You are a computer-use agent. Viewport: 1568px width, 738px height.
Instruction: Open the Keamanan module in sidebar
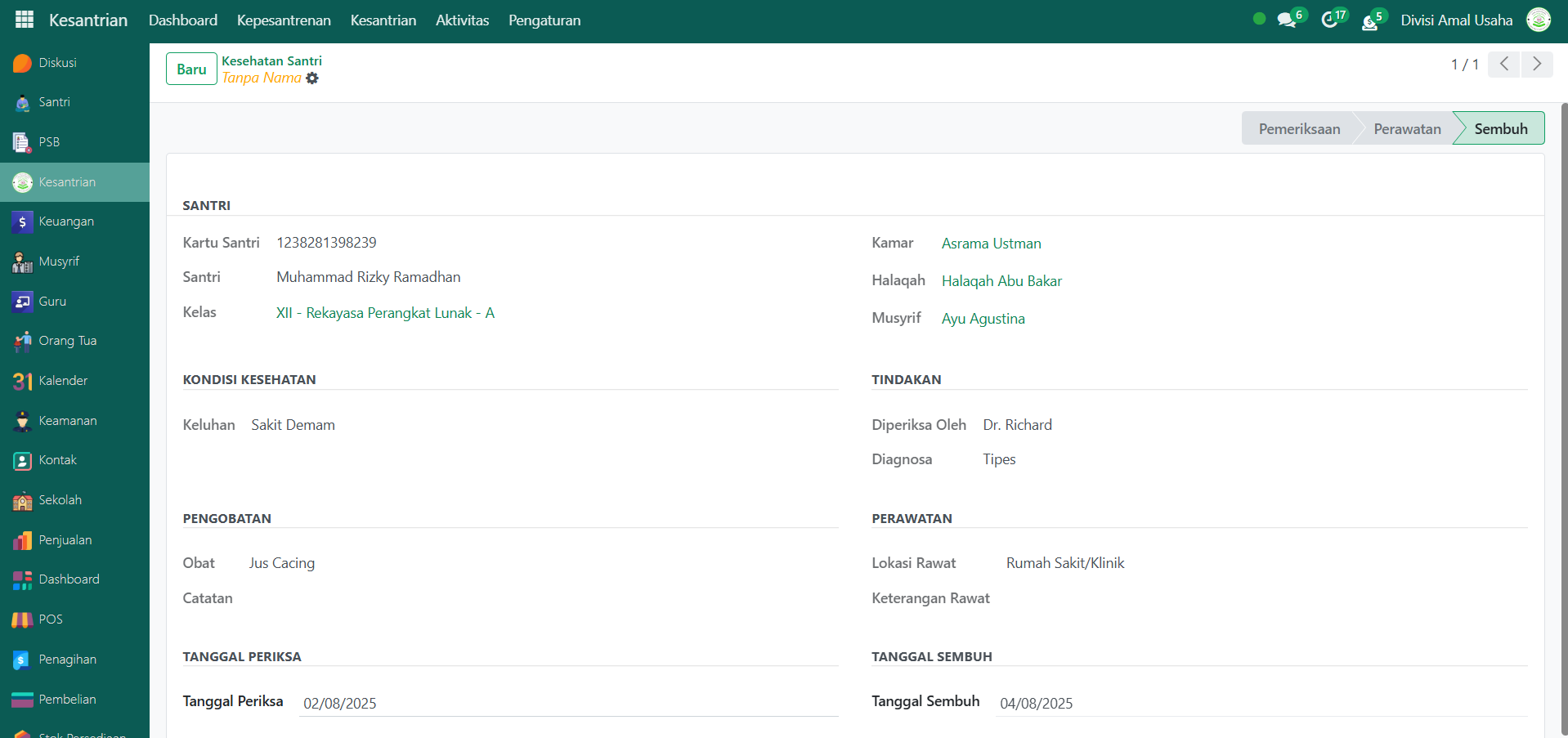click(x=67, y=421)
